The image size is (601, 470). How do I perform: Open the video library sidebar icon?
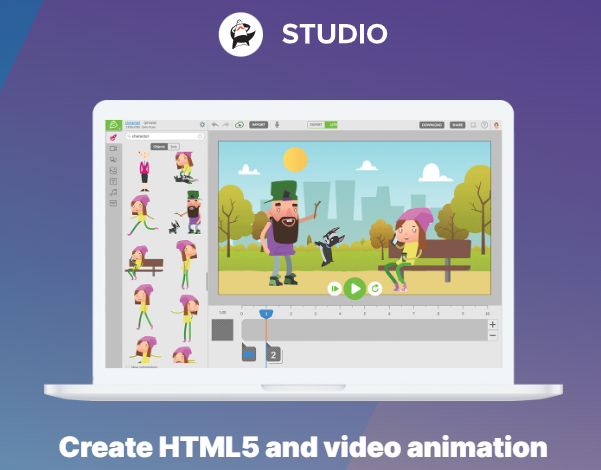pos(113,148)
